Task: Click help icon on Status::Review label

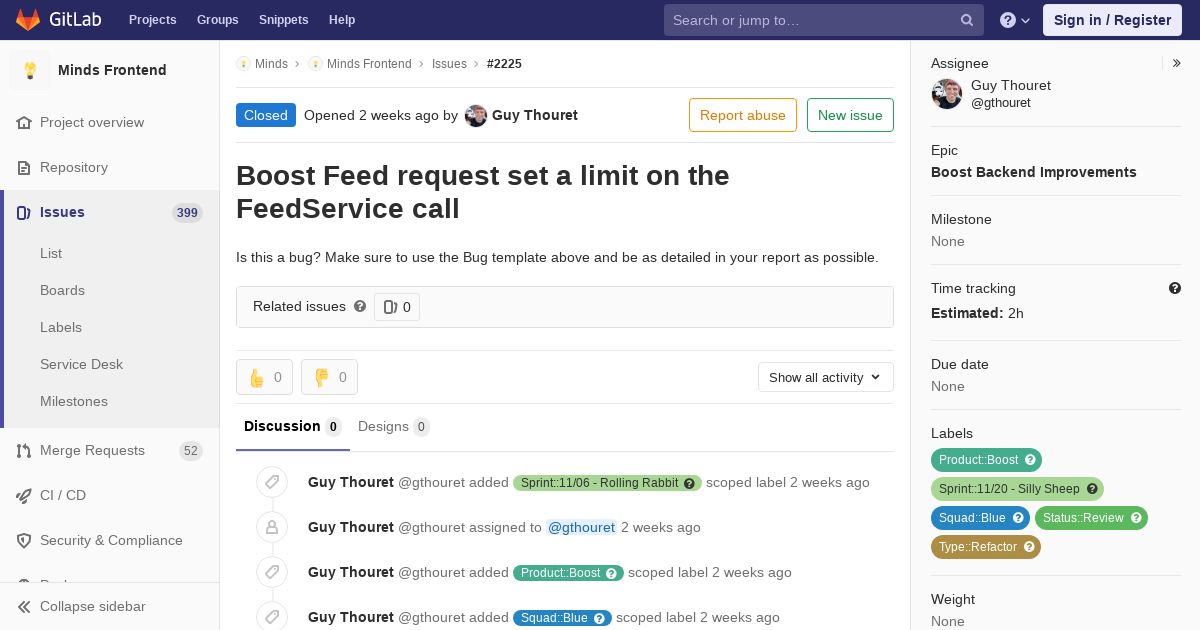Action: (x=1136, y=518)
